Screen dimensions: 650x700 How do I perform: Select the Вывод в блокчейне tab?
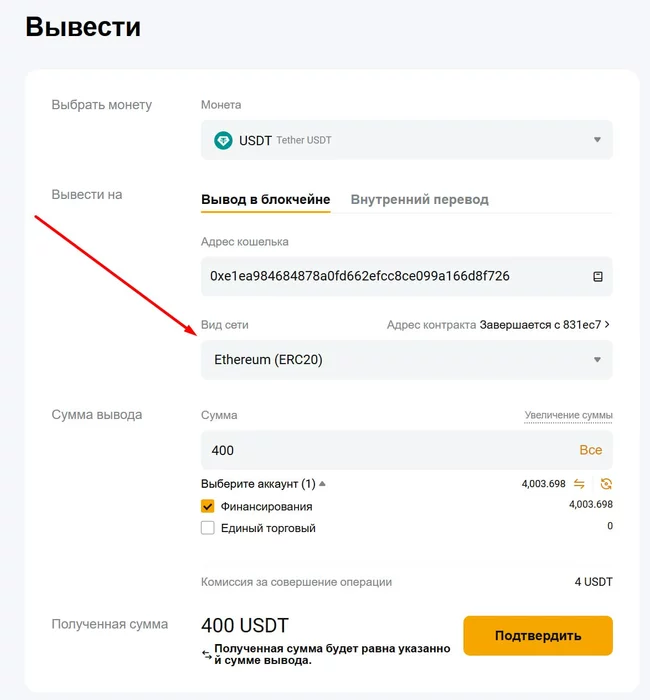265,199
